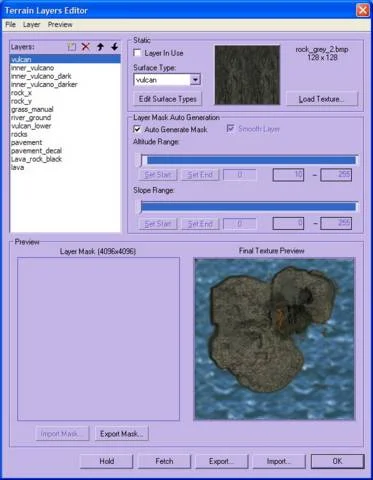Delete layer with the red X icon
The height and width of the screenshot is (480, 373).
[86, 47]
